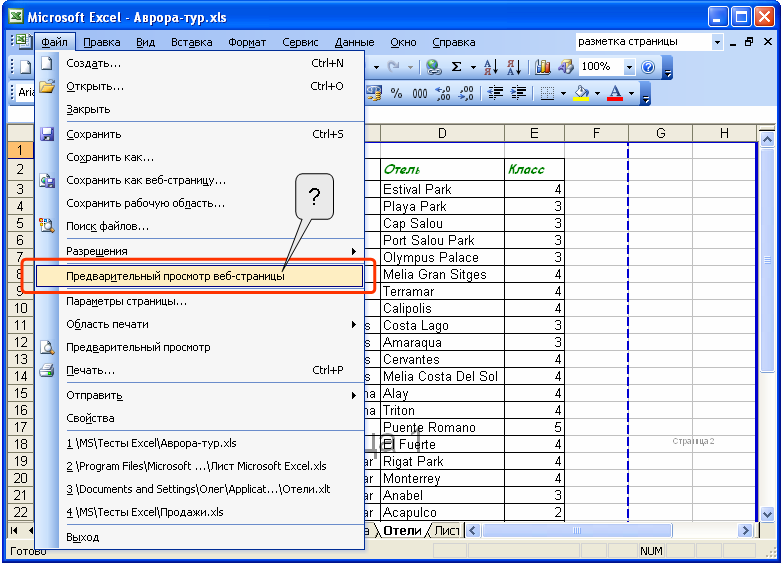Select Сохранить menu entry
Viewport: 784px width, 565px height.
tap(199, 134)
